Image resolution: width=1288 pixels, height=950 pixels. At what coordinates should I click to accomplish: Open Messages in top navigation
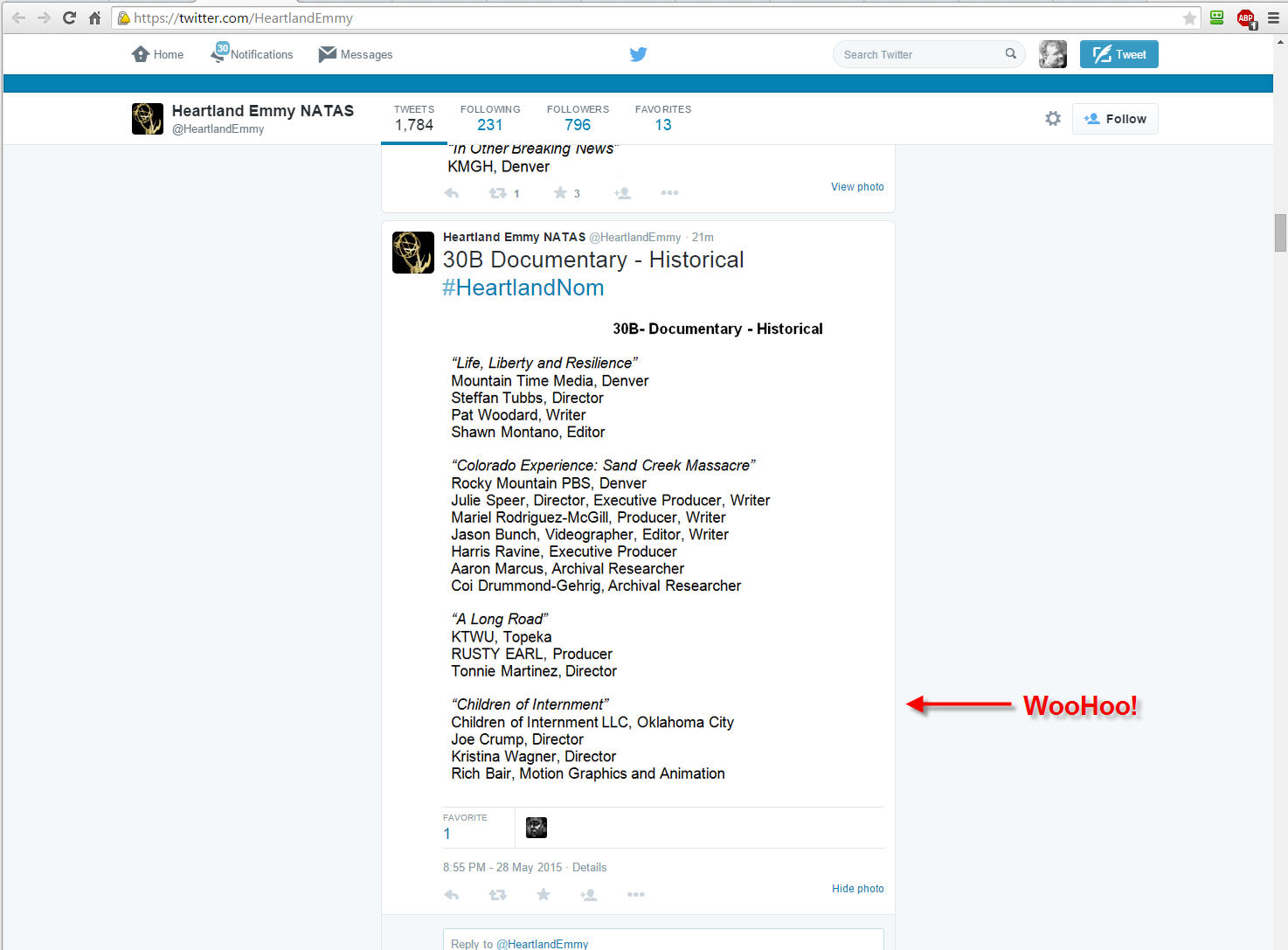tap(356, 54)
